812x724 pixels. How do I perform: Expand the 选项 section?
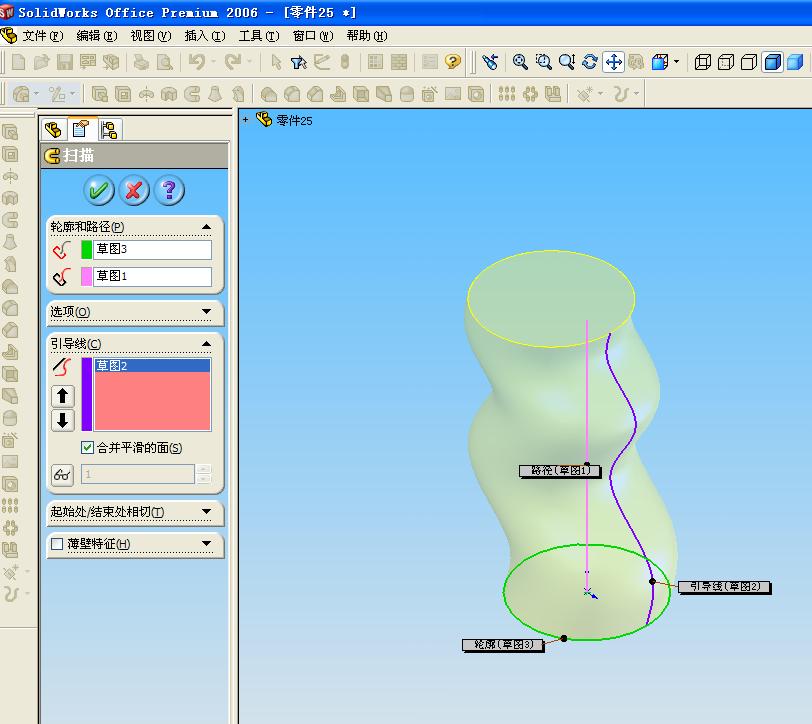pyautogui.click(x=206, y=311)
